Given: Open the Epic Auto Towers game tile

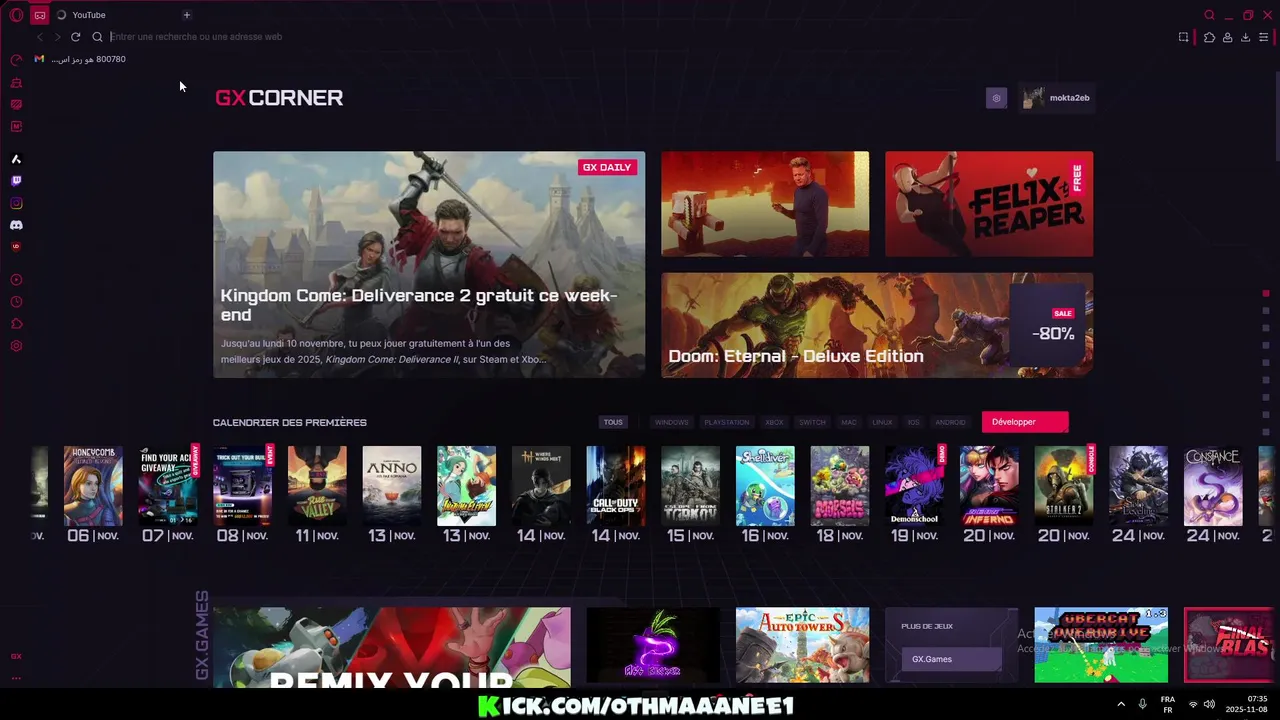Looking at the screenshot, I should tap(802, 645).
